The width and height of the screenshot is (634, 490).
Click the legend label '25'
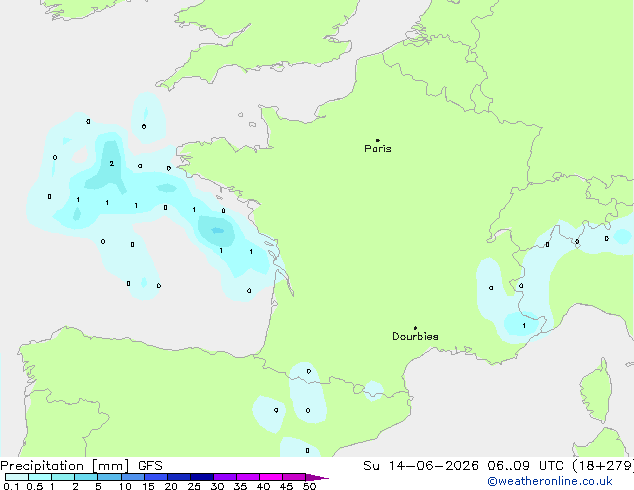click(x=194, y=486)
